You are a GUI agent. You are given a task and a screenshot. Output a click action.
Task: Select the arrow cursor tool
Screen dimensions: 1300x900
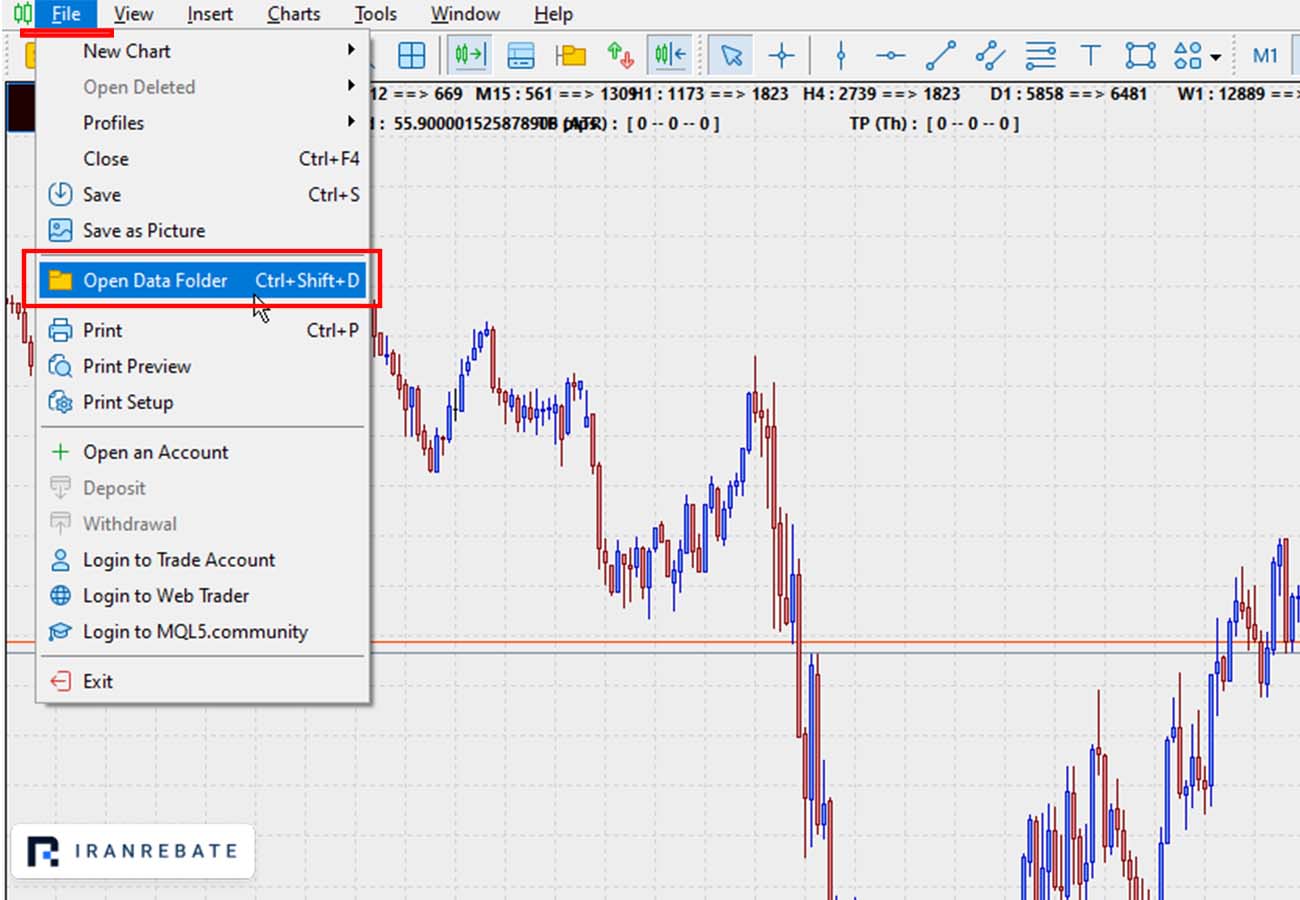coord(732,55)
